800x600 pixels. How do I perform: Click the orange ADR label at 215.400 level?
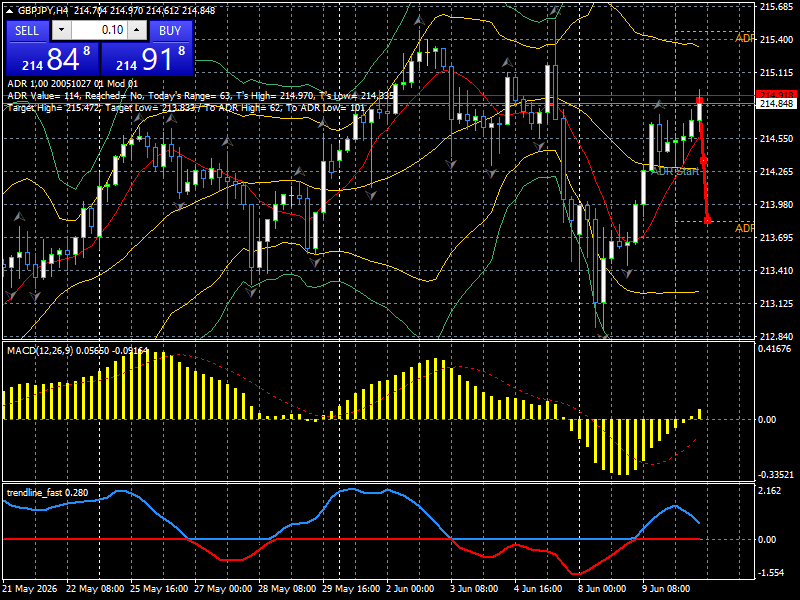tap(744, 38)
